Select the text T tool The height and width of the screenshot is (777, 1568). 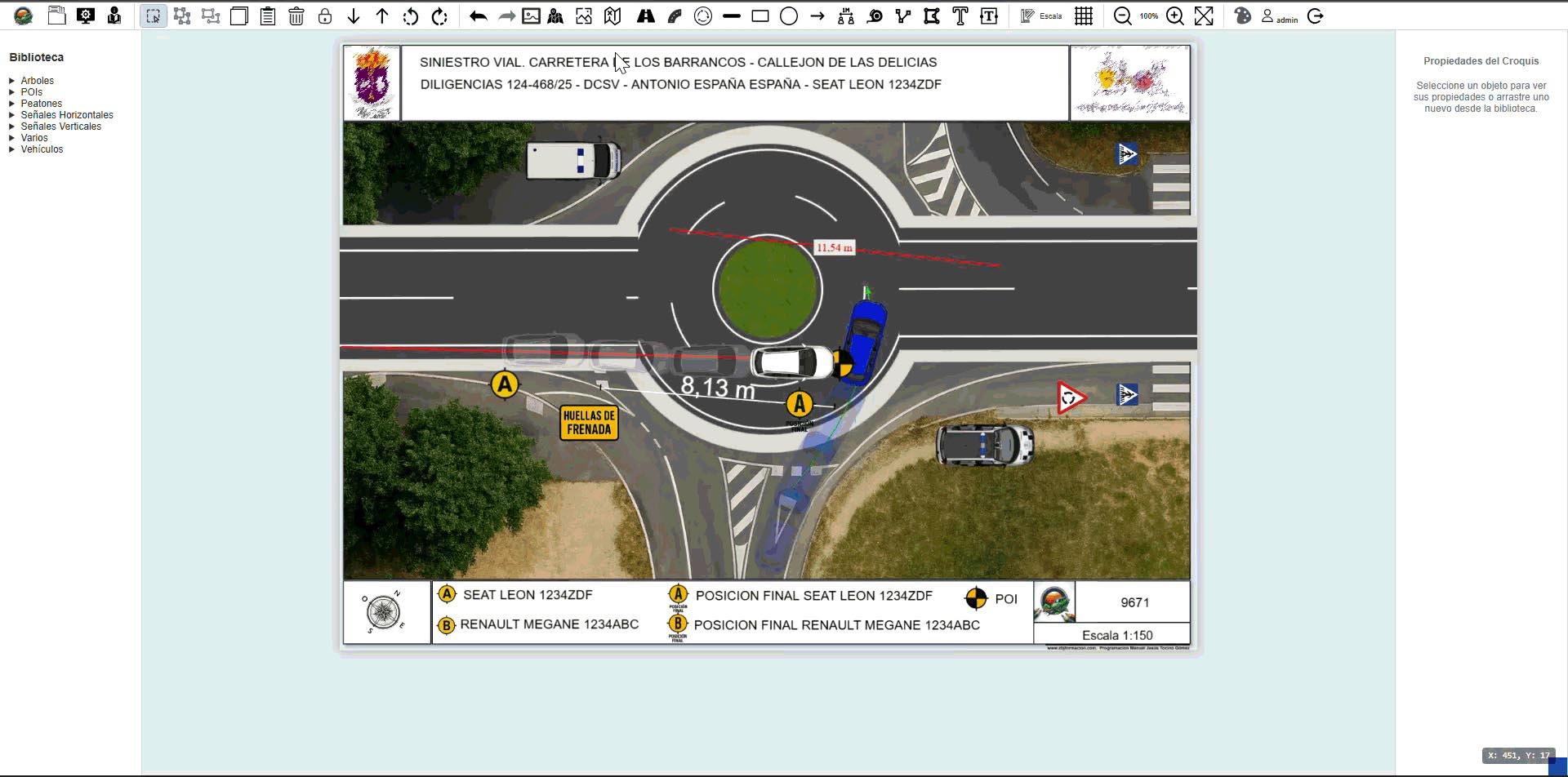tap(960, 16)
